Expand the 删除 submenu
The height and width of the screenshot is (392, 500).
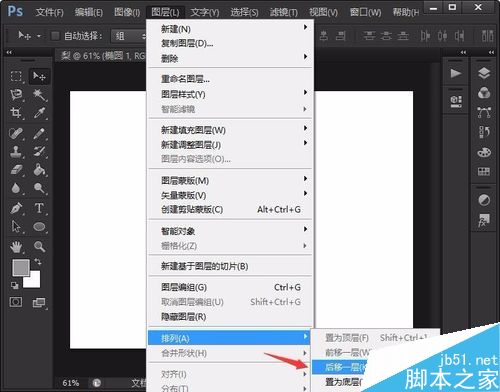pos(230,59)
